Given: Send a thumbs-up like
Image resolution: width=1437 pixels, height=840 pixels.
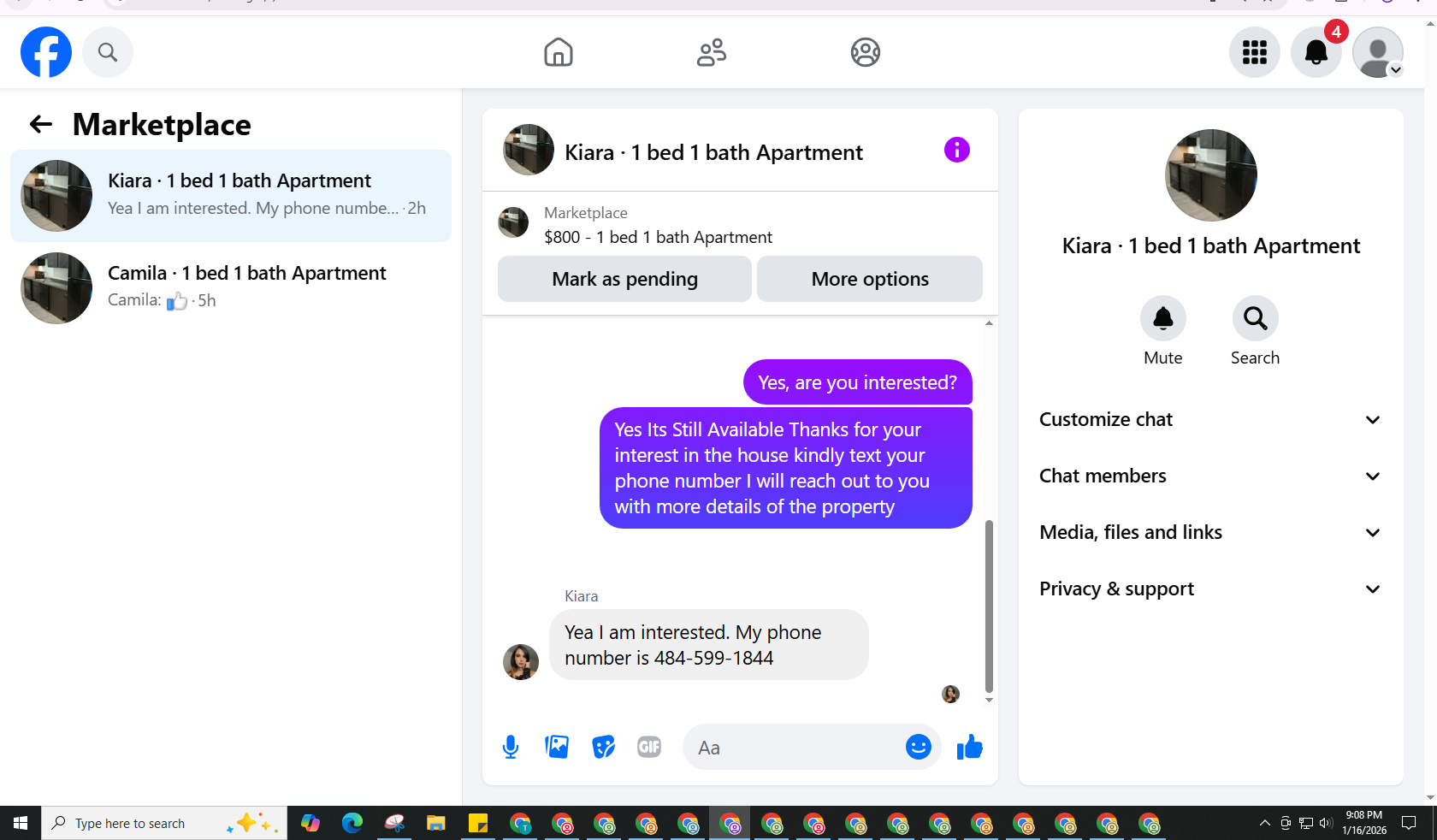Looking at the screenshot, I should click(969, 747).
